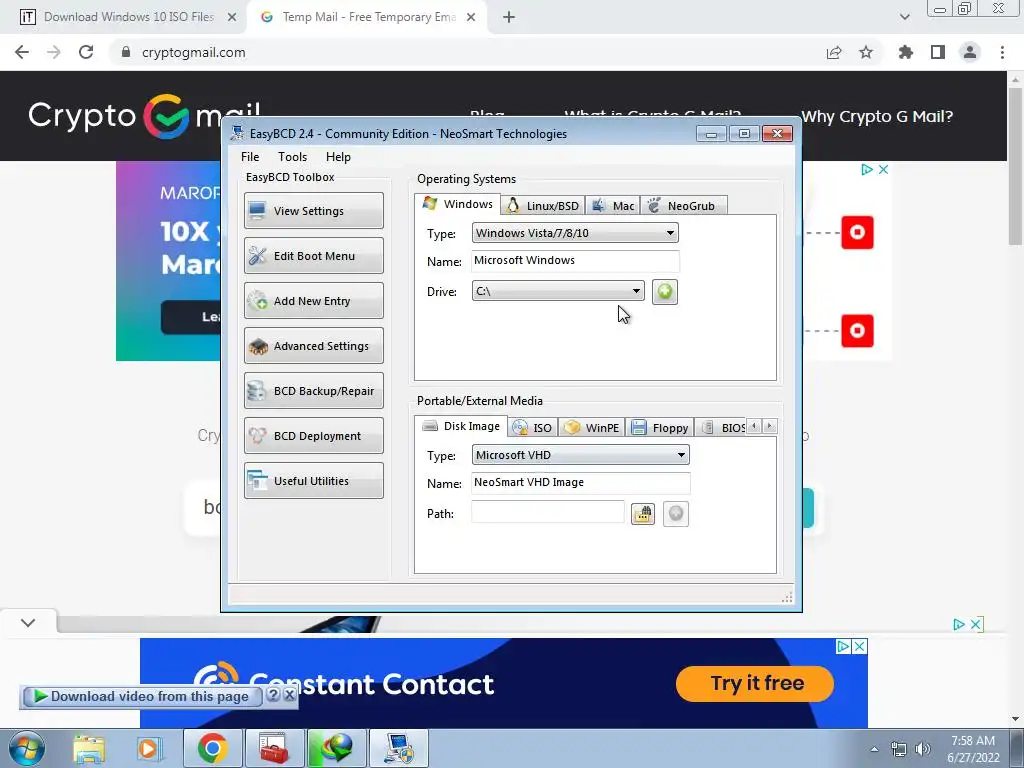Open the File menu in EasyBCD

[x=249, y=157]
